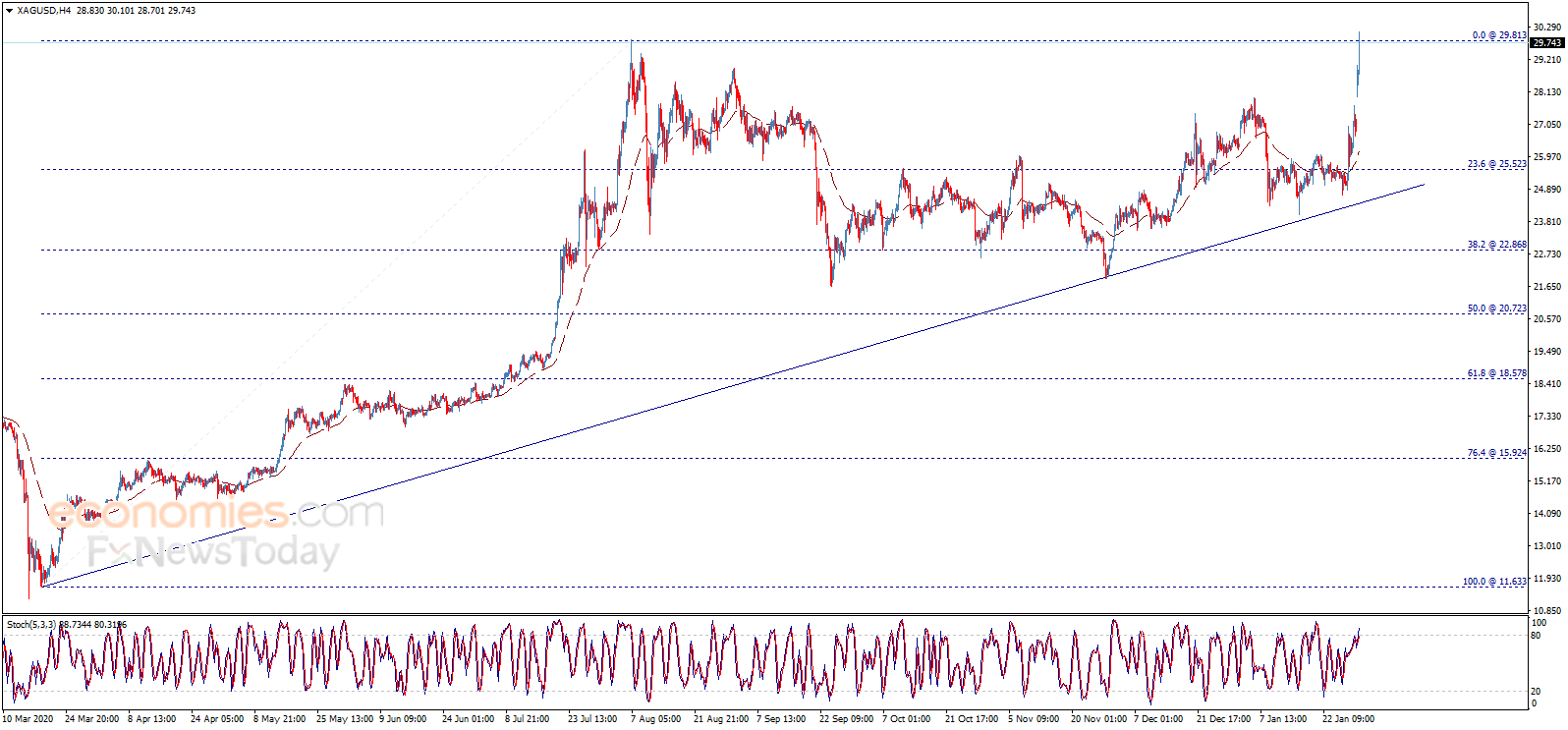Select the 23.6 @ 25.523 Fibonacci label
This screenshot has width=1568, height=730.
coord(1496,164)
